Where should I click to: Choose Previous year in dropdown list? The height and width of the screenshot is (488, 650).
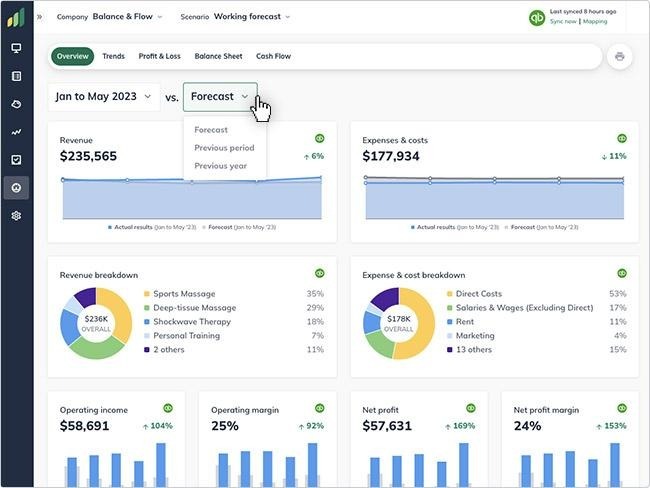tap(221, 166)
